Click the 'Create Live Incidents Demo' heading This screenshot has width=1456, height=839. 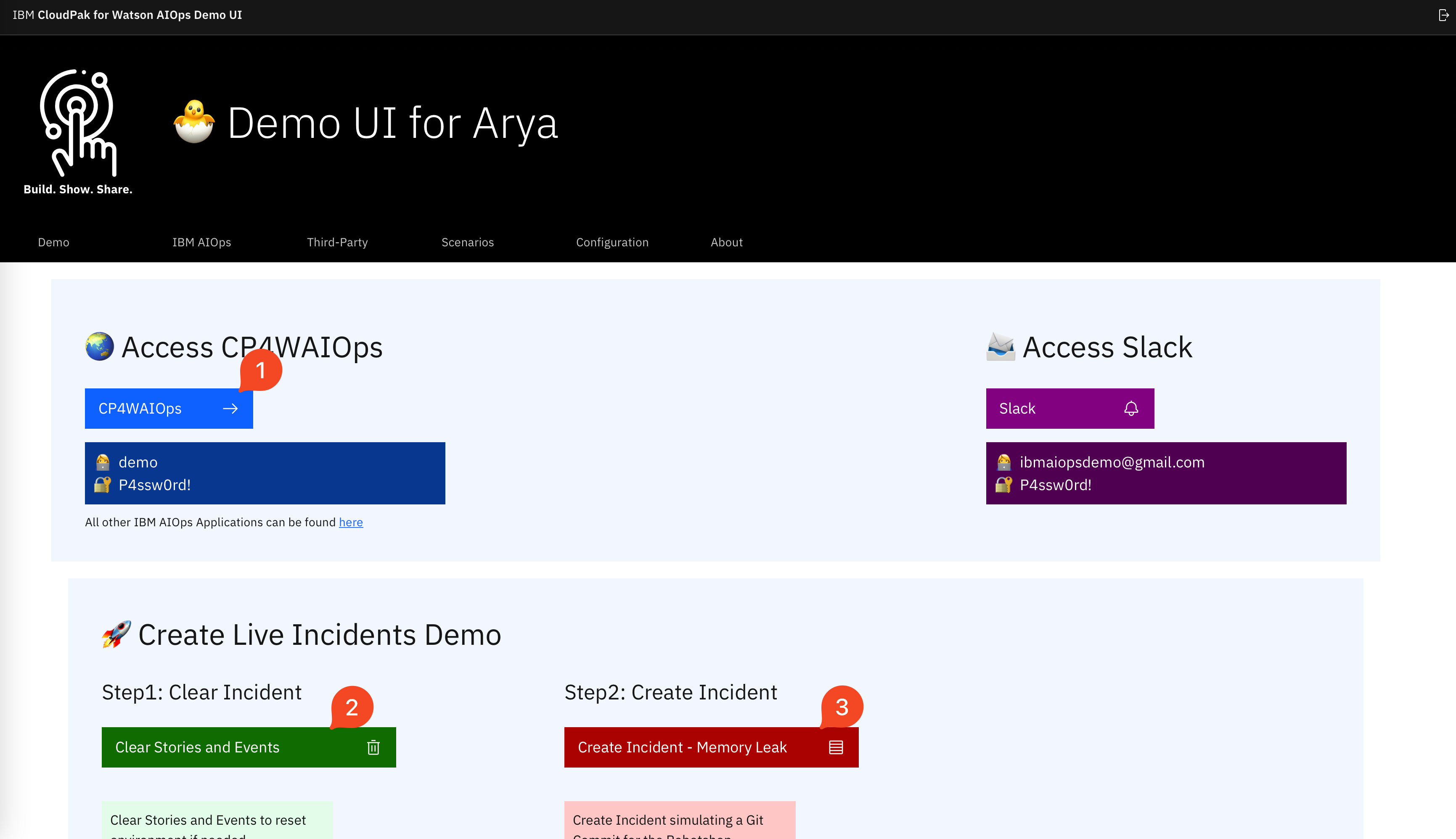point(320,634)
